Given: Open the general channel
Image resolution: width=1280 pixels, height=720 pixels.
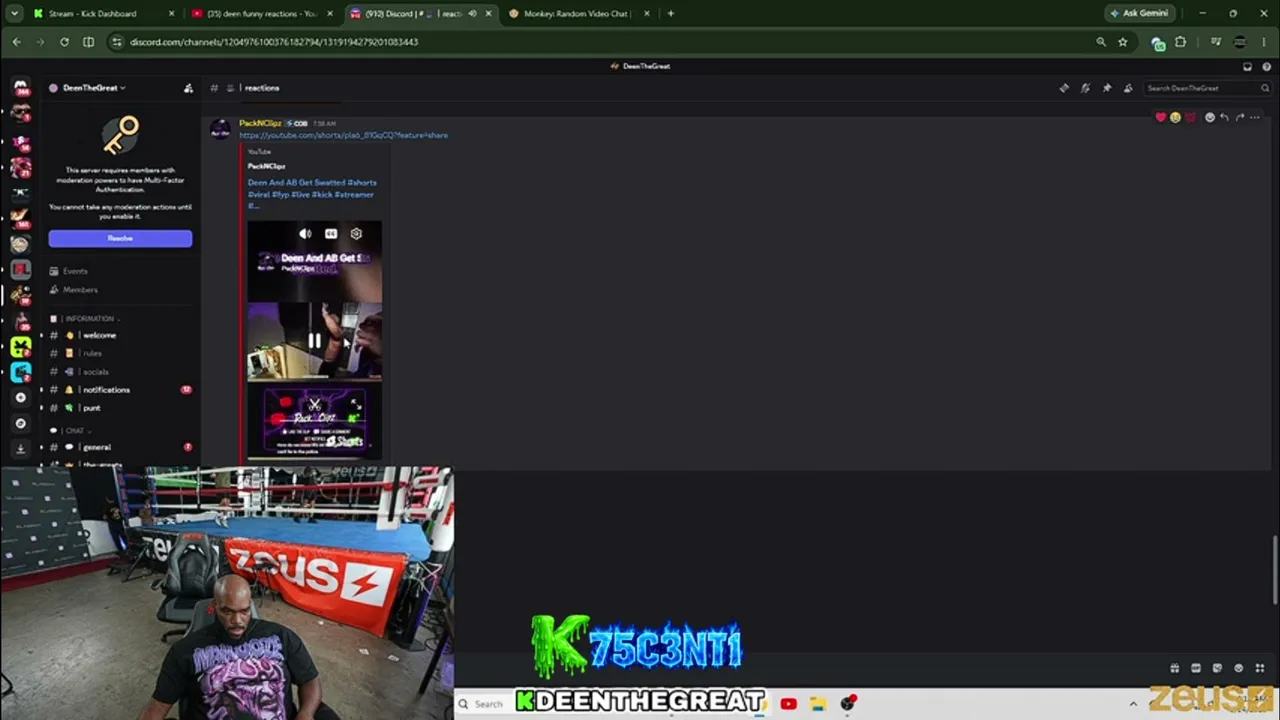Looking at the screenshot, I should 118,447.
